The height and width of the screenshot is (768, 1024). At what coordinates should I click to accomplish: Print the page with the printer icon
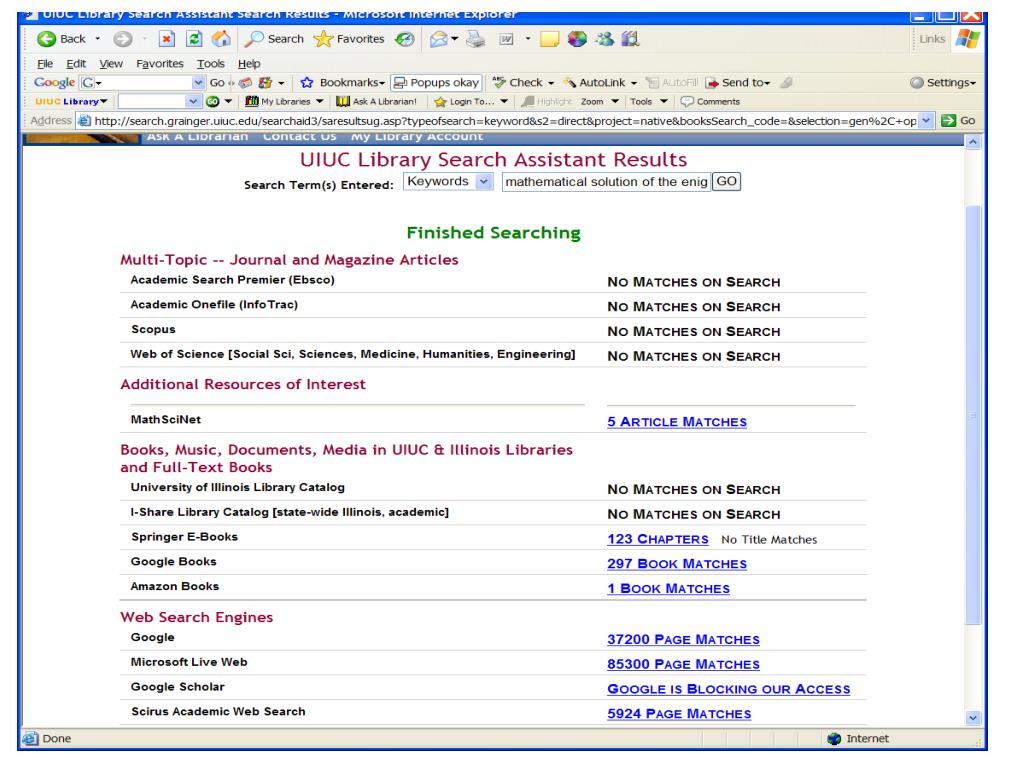coord(475,39)
